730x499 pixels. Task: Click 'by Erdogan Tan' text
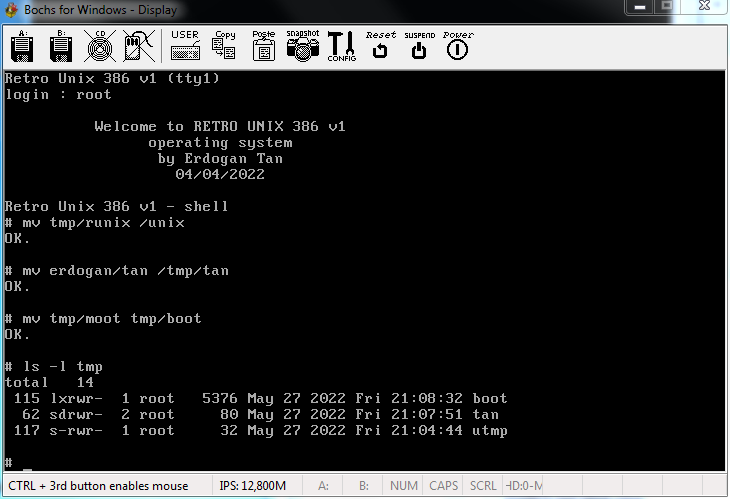pos(220,159)
